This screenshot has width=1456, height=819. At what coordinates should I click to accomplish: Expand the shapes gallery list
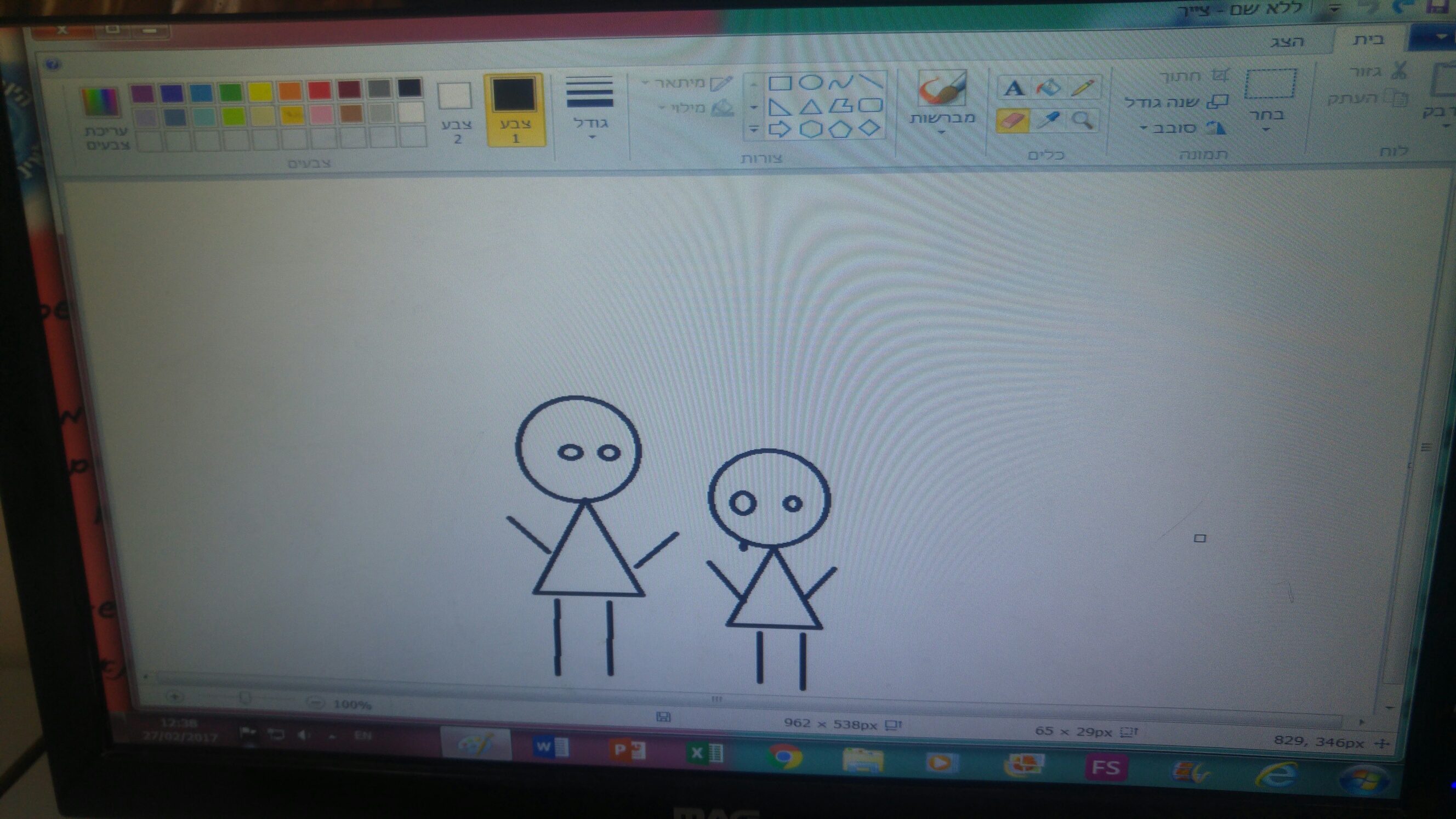753,129
